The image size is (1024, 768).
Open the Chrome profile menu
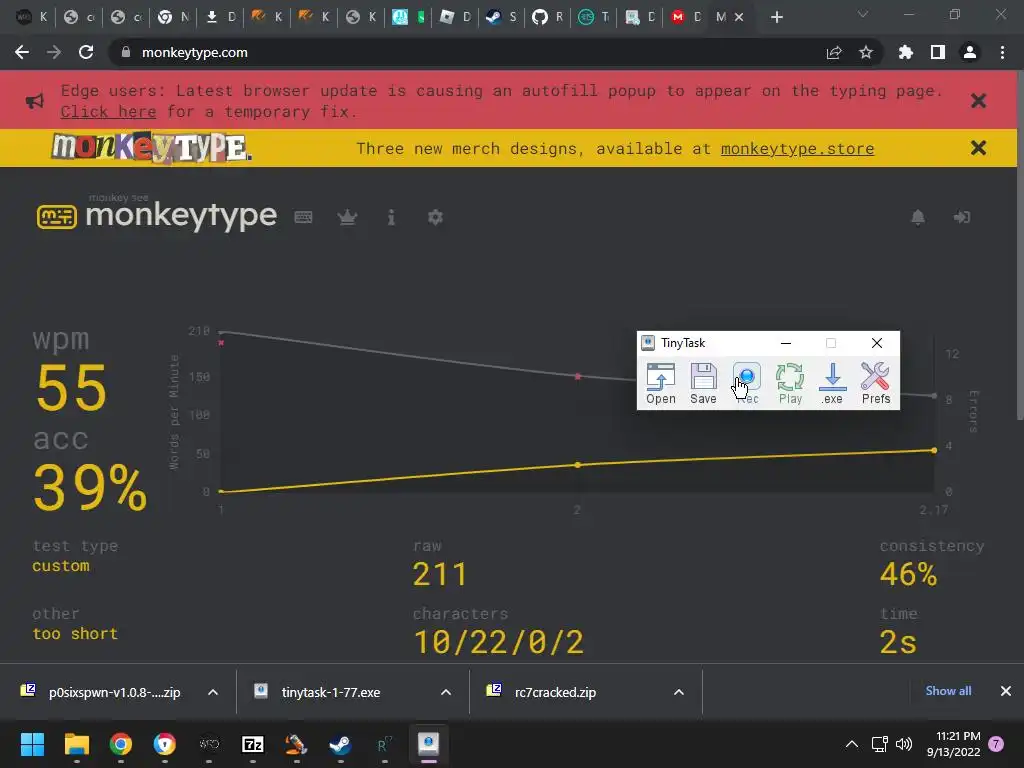pyautogui.click(x=969, y=52)
